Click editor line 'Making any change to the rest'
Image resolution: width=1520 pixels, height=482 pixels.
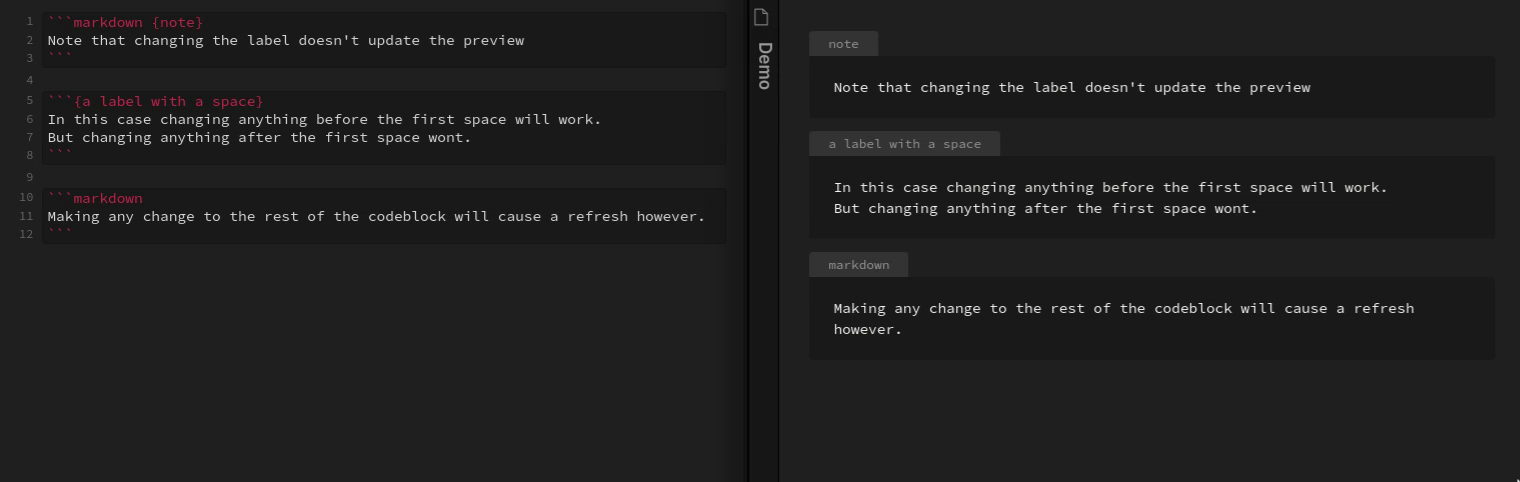point(376,217)
